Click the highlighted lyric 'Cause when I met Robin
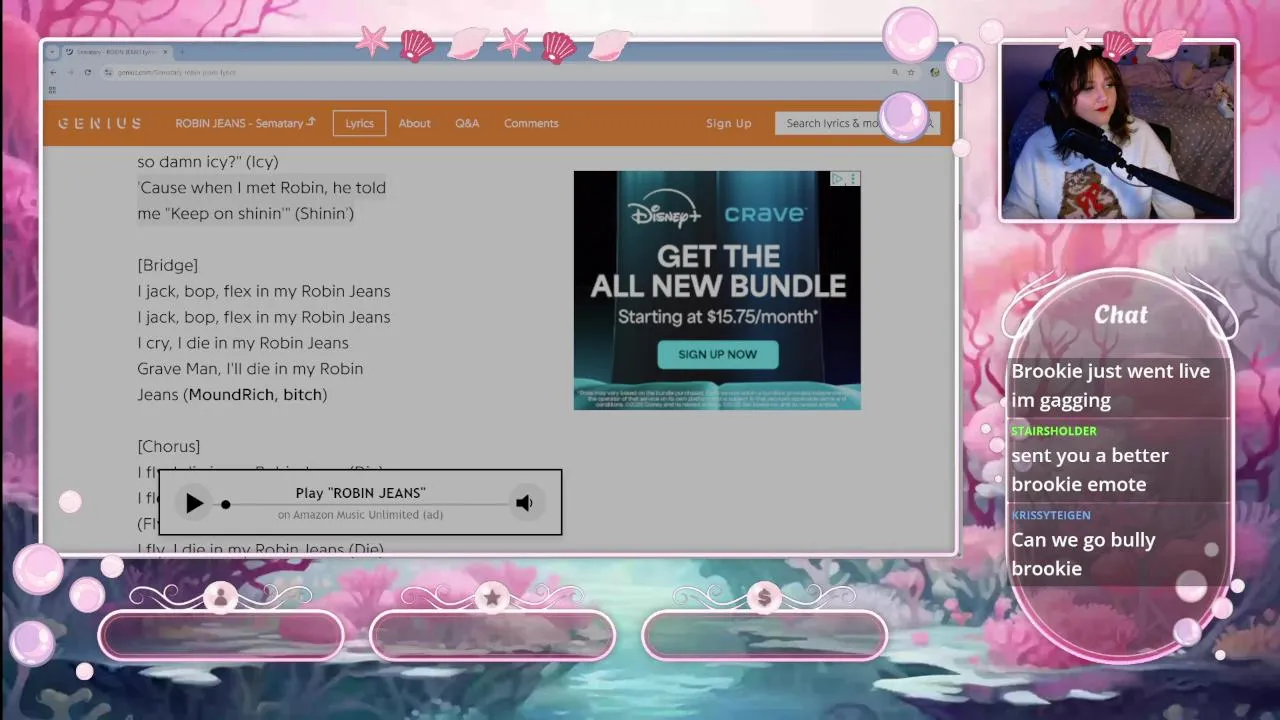This screenshot has width=1280, height=720. 261,200
